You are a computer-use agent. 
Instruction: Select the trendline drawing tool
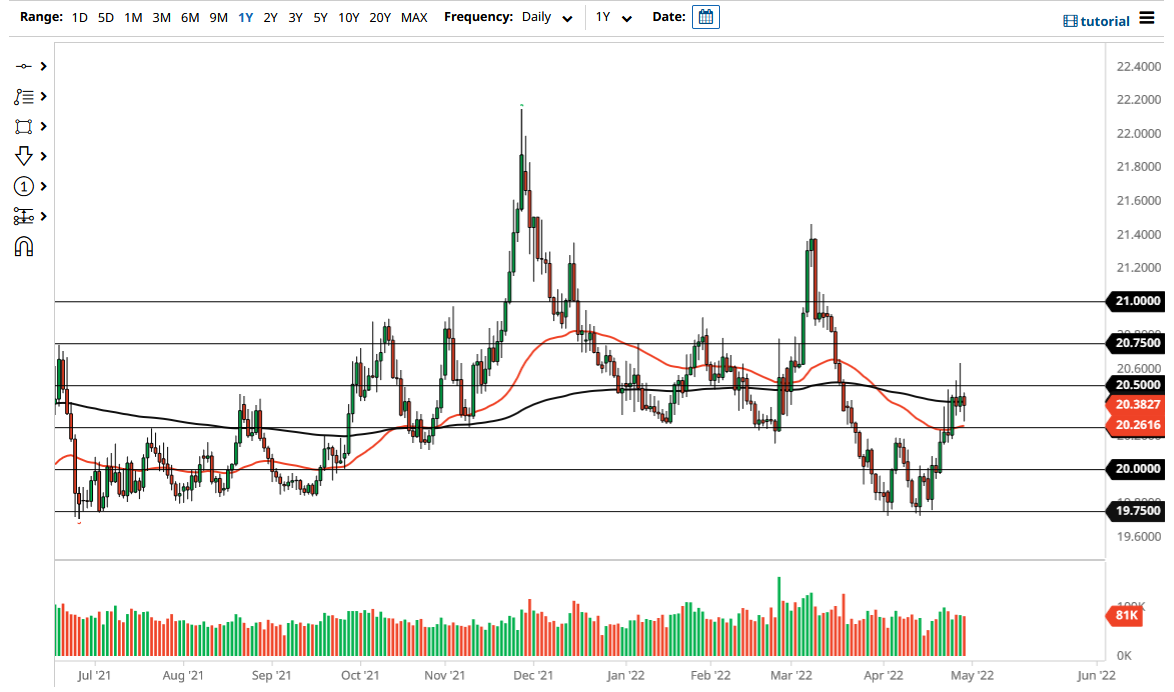click(x=25, y=65)
